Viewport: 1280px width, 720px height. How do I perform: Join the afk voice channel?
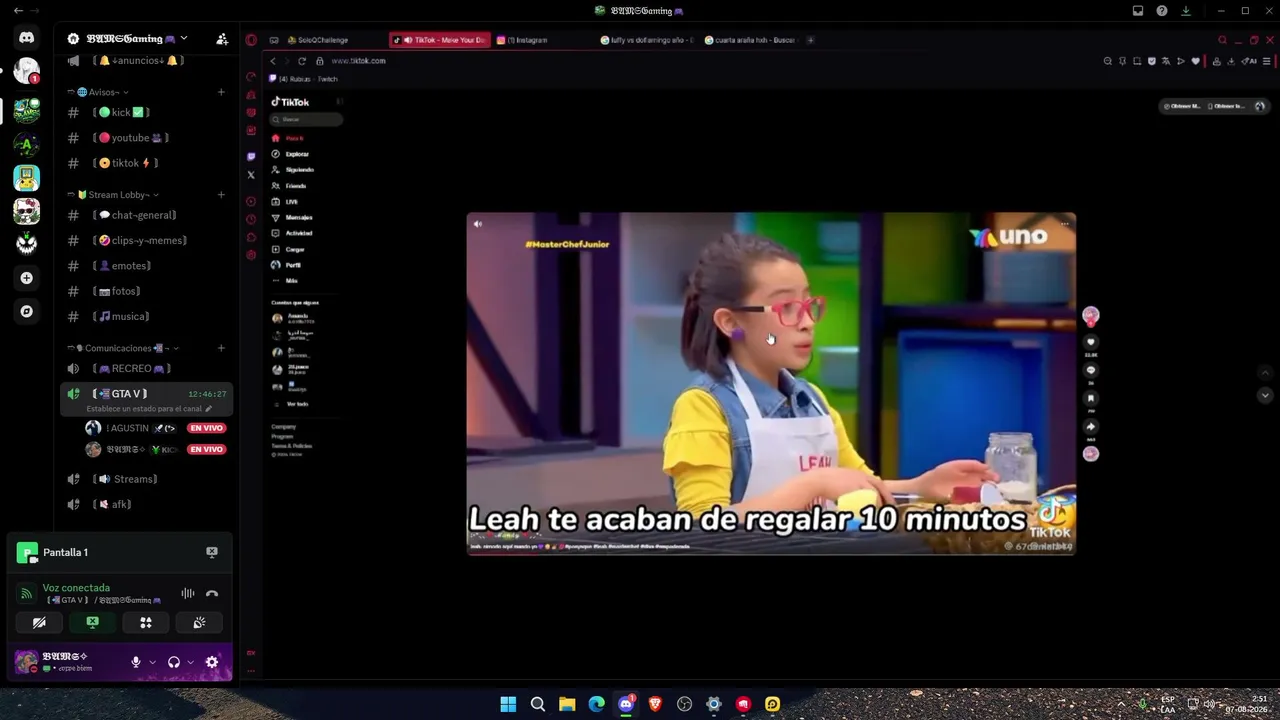point(147,505)
